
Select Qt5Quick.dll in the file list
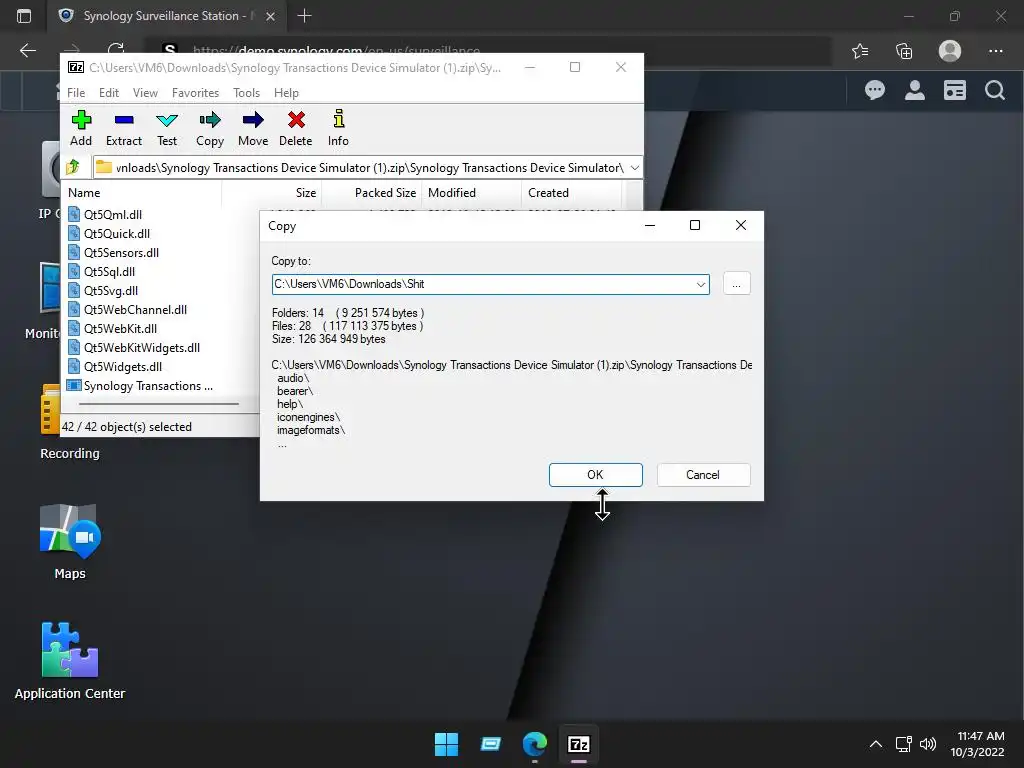coord(117,234)
